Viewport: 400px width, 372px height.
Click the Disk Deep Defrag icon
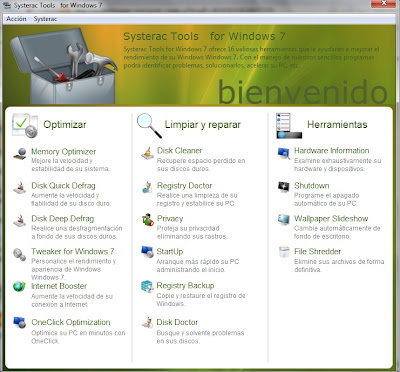[x=20, y=220]
